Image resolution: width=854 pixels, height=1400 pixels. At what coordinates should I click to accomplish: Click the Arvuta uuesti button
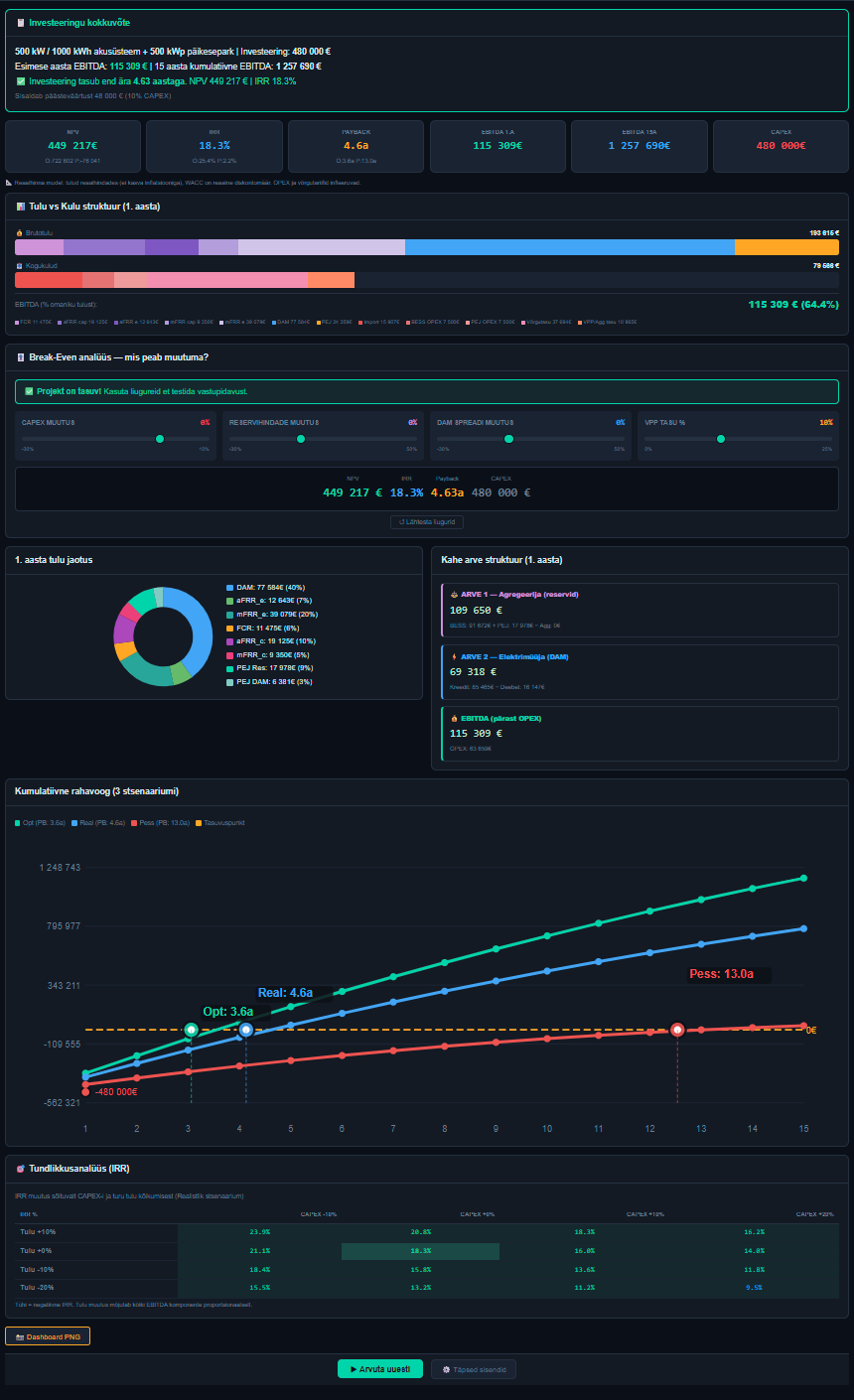(380, 1369)
